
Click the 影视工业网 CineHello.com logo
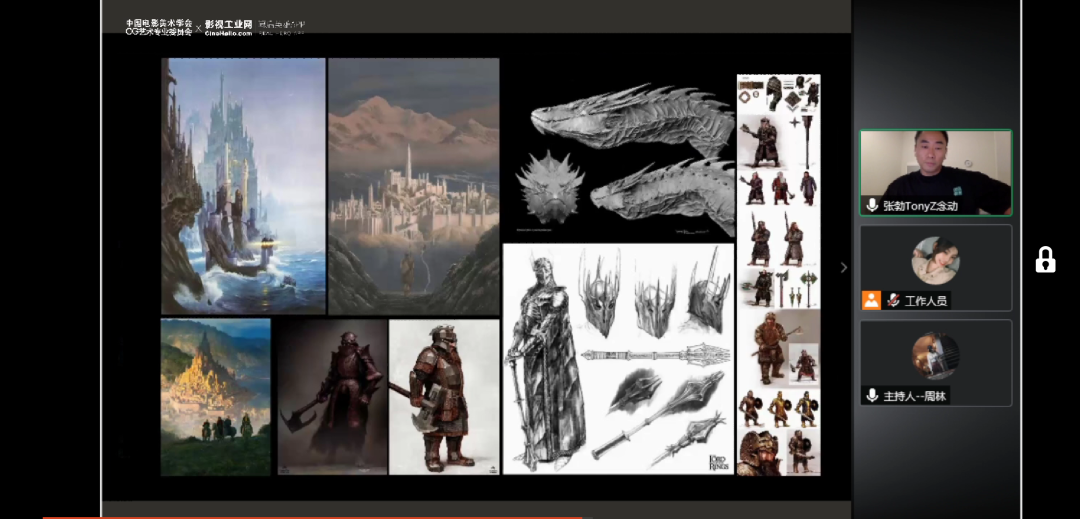228,28
